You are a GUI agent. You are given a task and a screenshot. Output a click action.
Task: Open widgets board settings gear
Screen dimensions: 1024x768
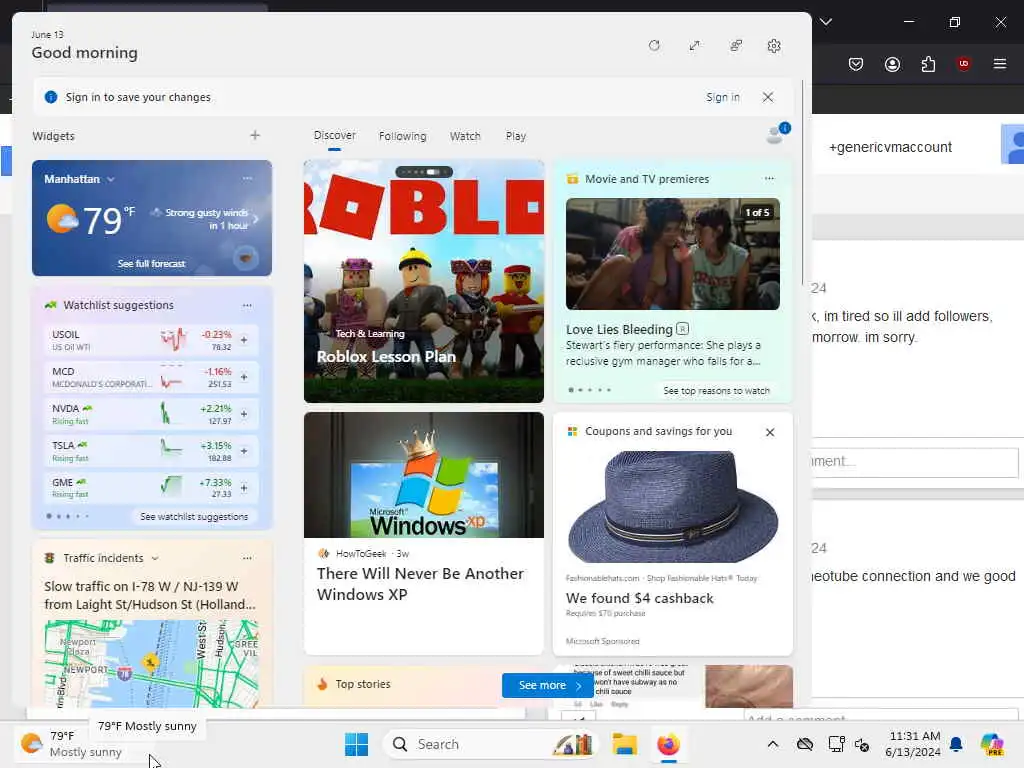[774, 46]
